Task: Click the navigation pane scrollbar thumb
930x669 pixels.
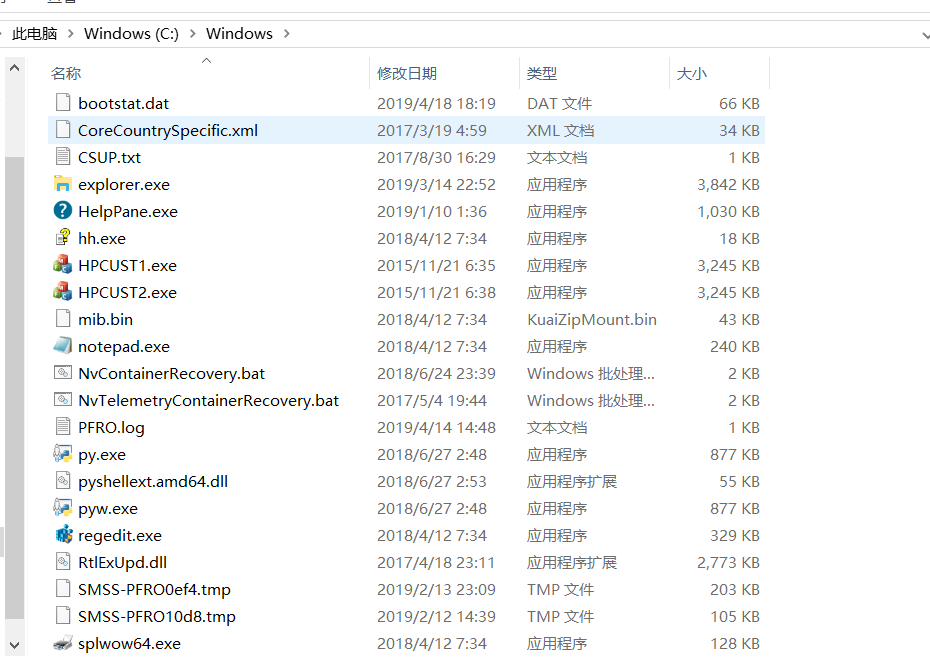Action: pos(15,388)
